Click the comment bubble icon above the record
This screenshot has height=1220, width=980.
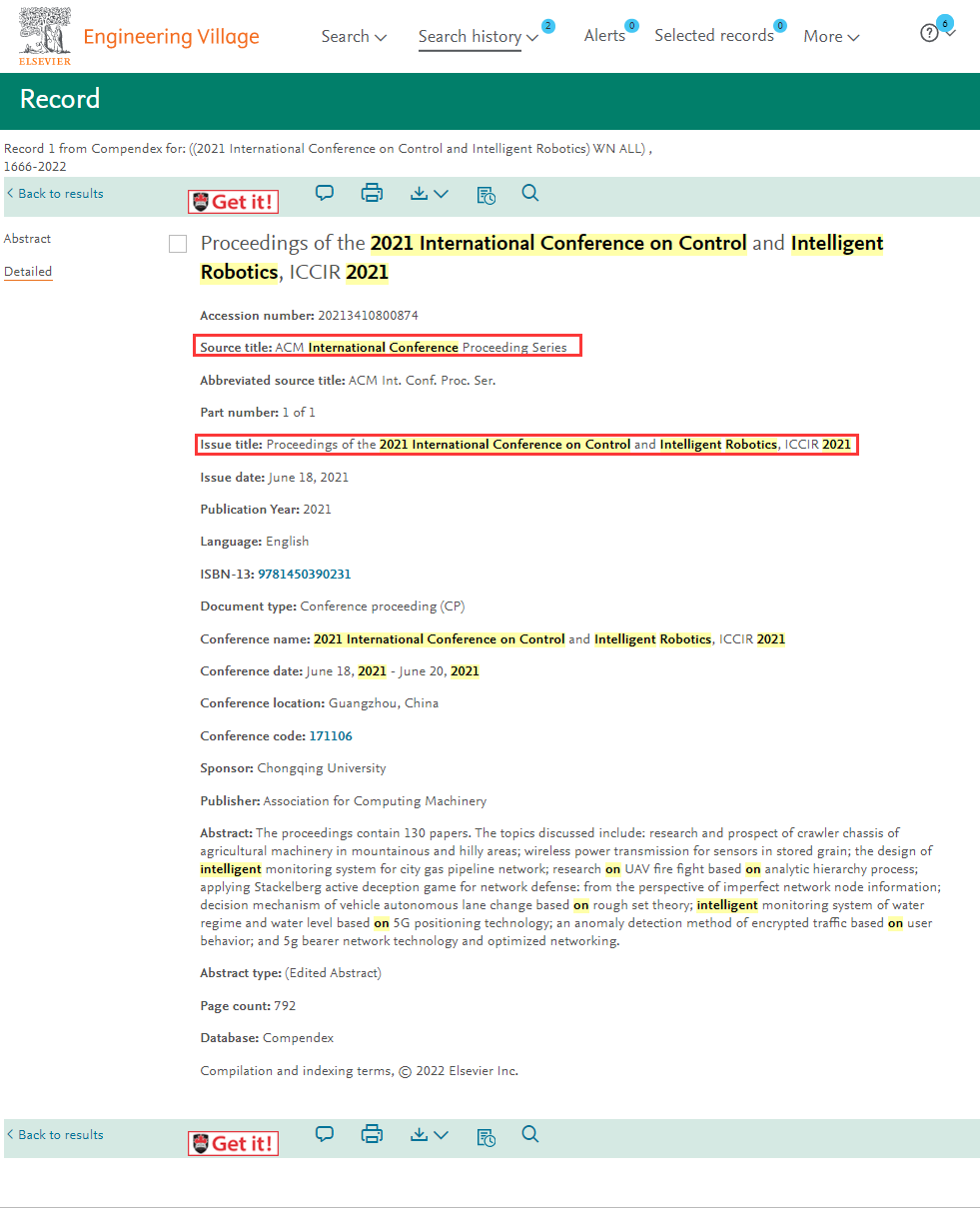tap(325, 193)
